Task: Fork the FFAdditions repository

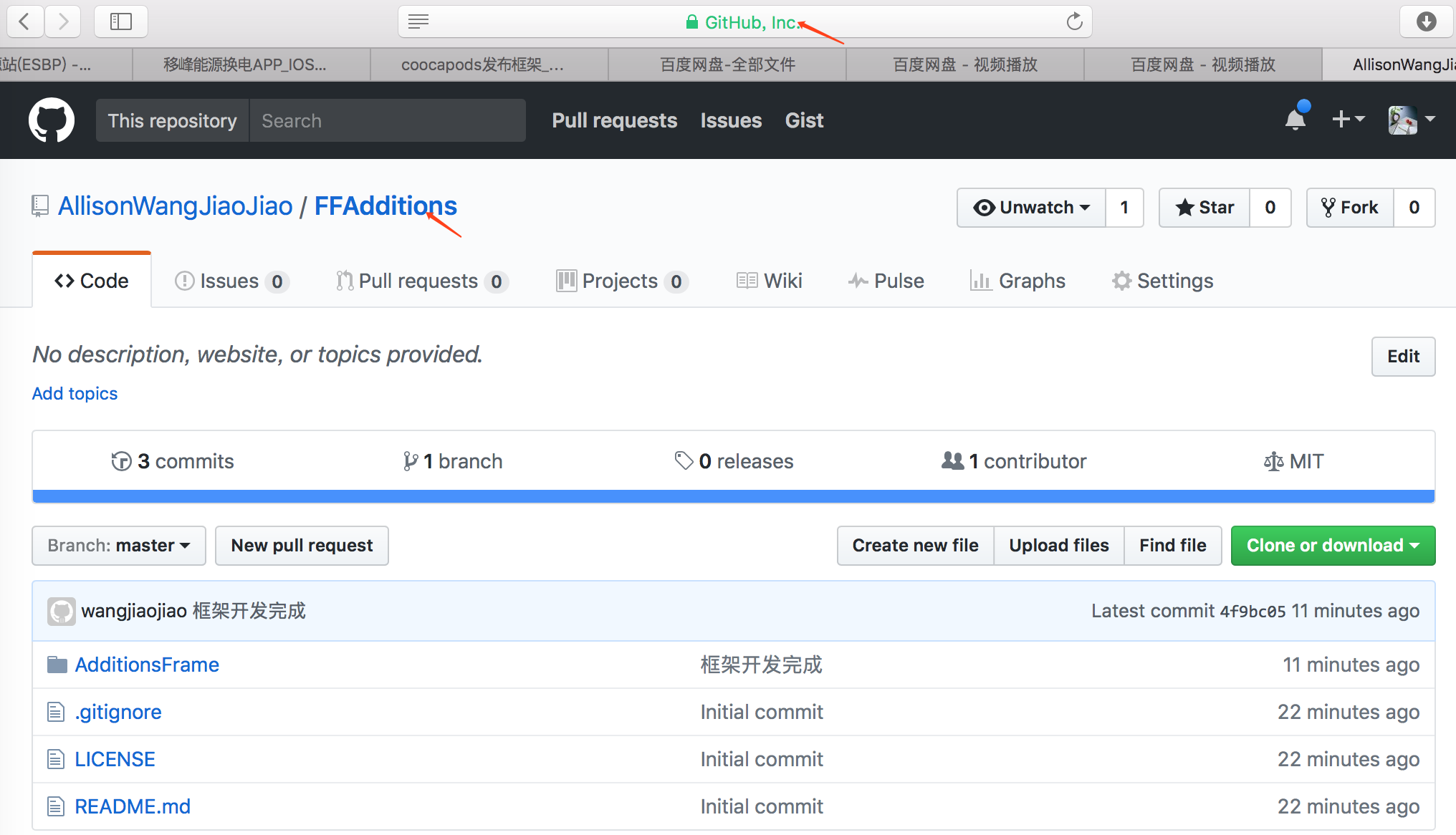Action: [1350, 208]
